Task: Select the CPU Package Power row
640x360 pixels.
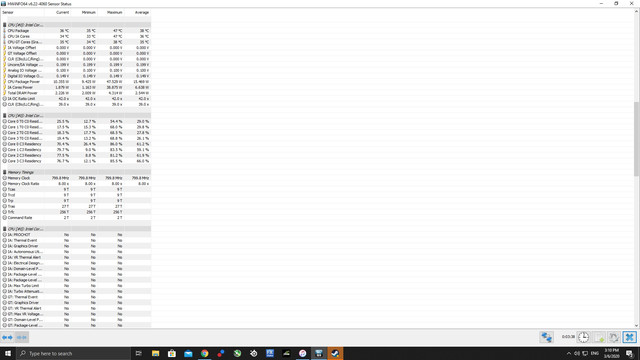Action: [76, 82]
